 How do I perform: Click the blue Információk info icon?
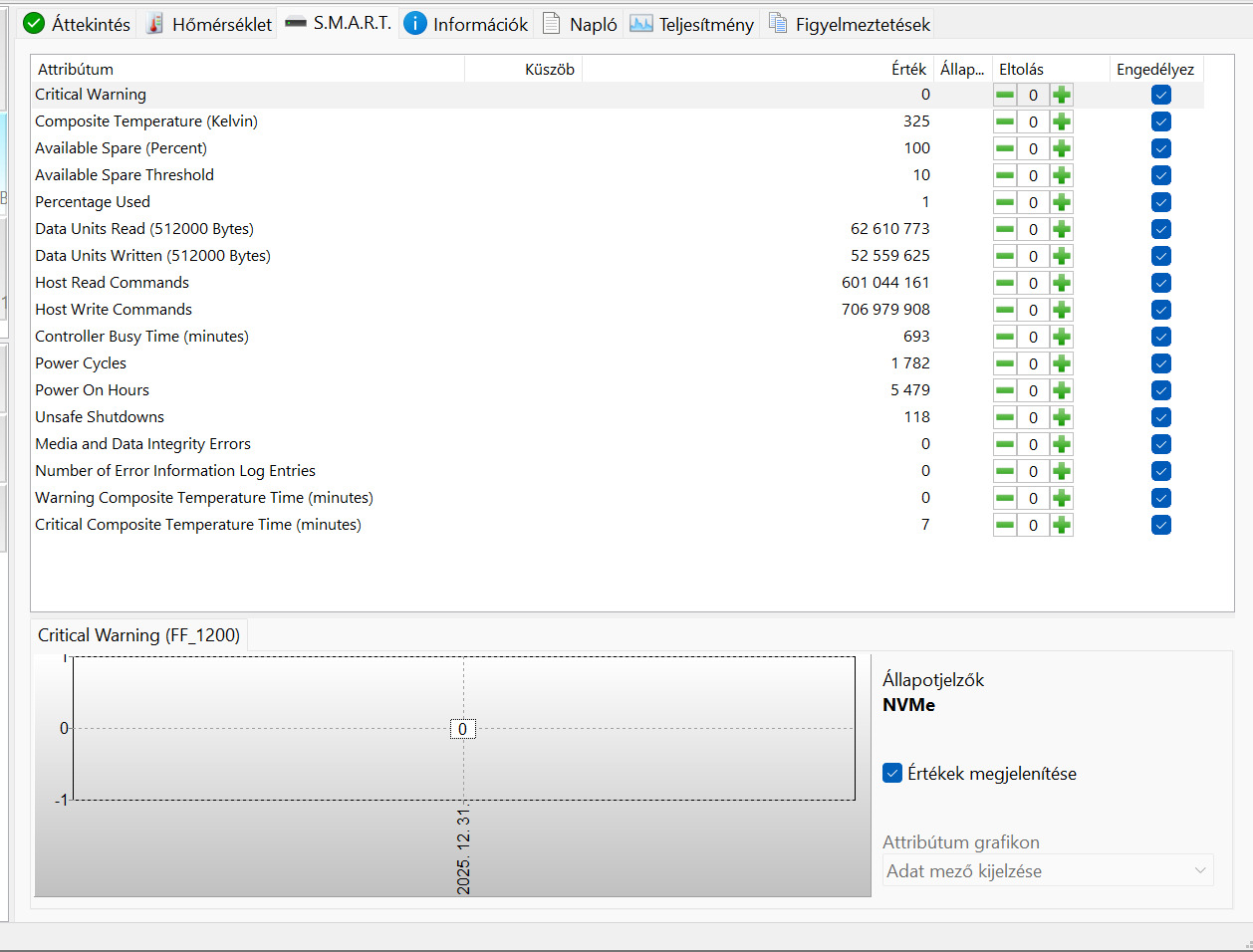415,24
